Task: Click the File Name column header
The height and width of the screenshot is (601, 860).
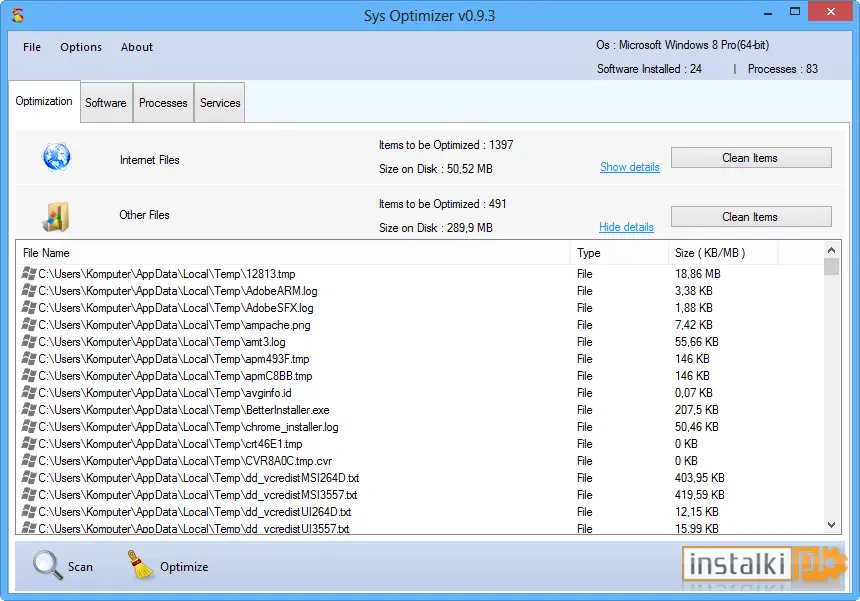Action: pyautogui.click(x=295, y=253)
